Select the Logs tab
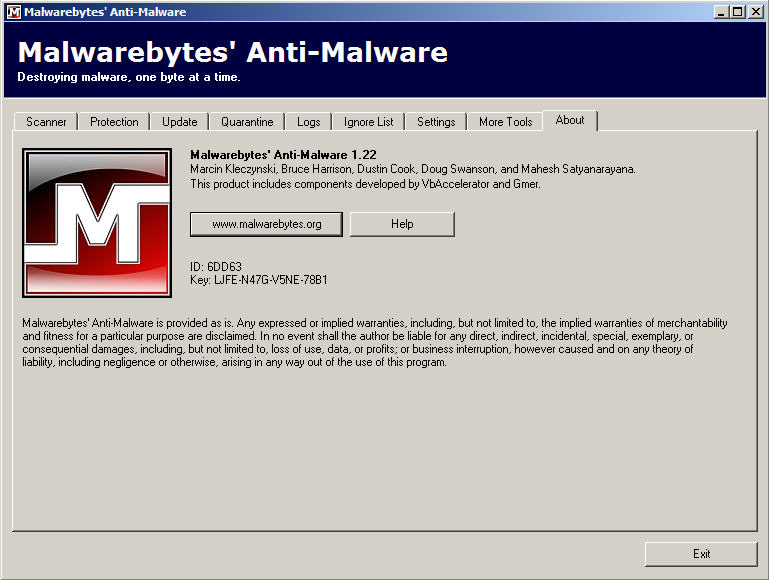Screen dimensions: 769x580 click(308, 122)
